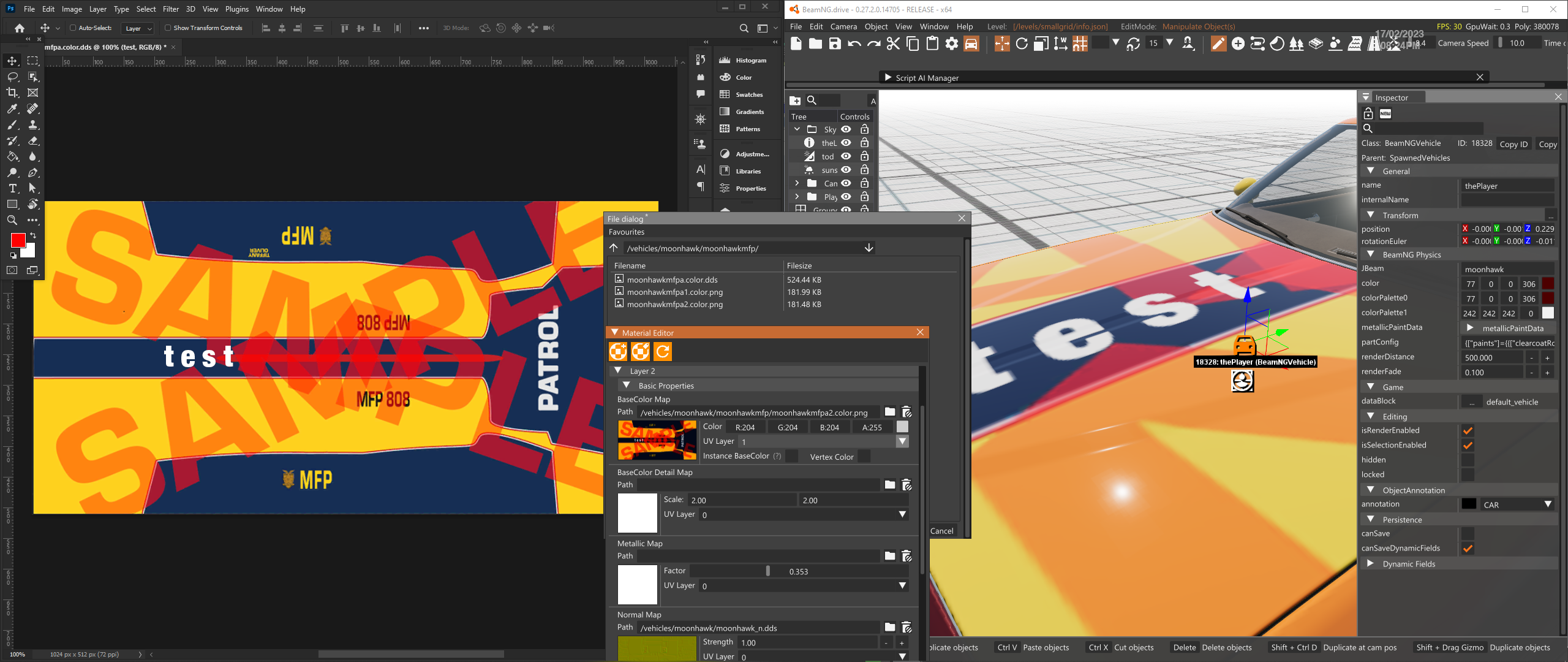1568x662 pixels.
Task: Open the Libraries panel
Action: tap(742, 171)
